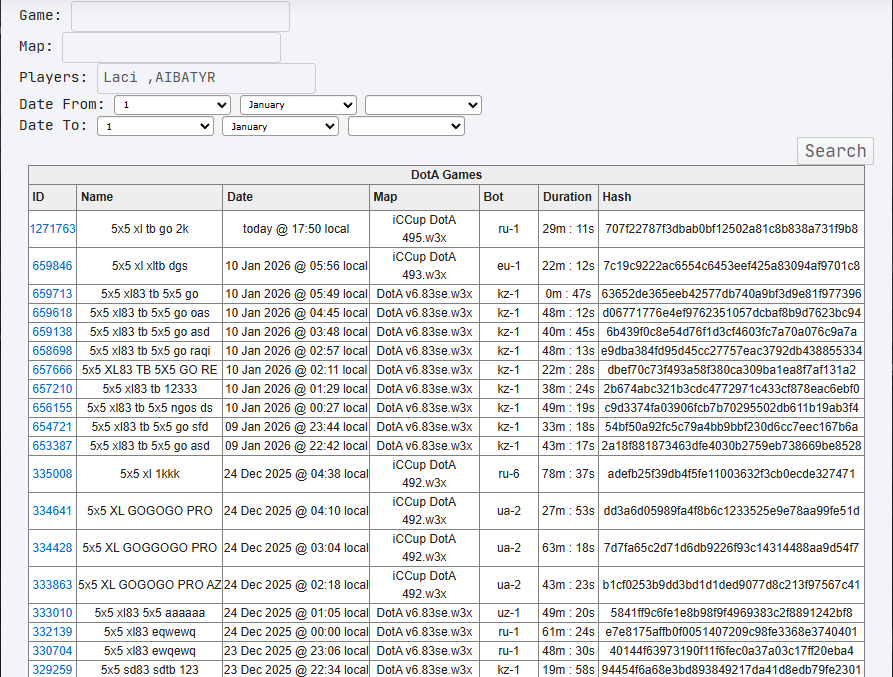Screen dimensions: 893x677
Task: Open game ID 659713 link
Action: [x=52, y=294]
